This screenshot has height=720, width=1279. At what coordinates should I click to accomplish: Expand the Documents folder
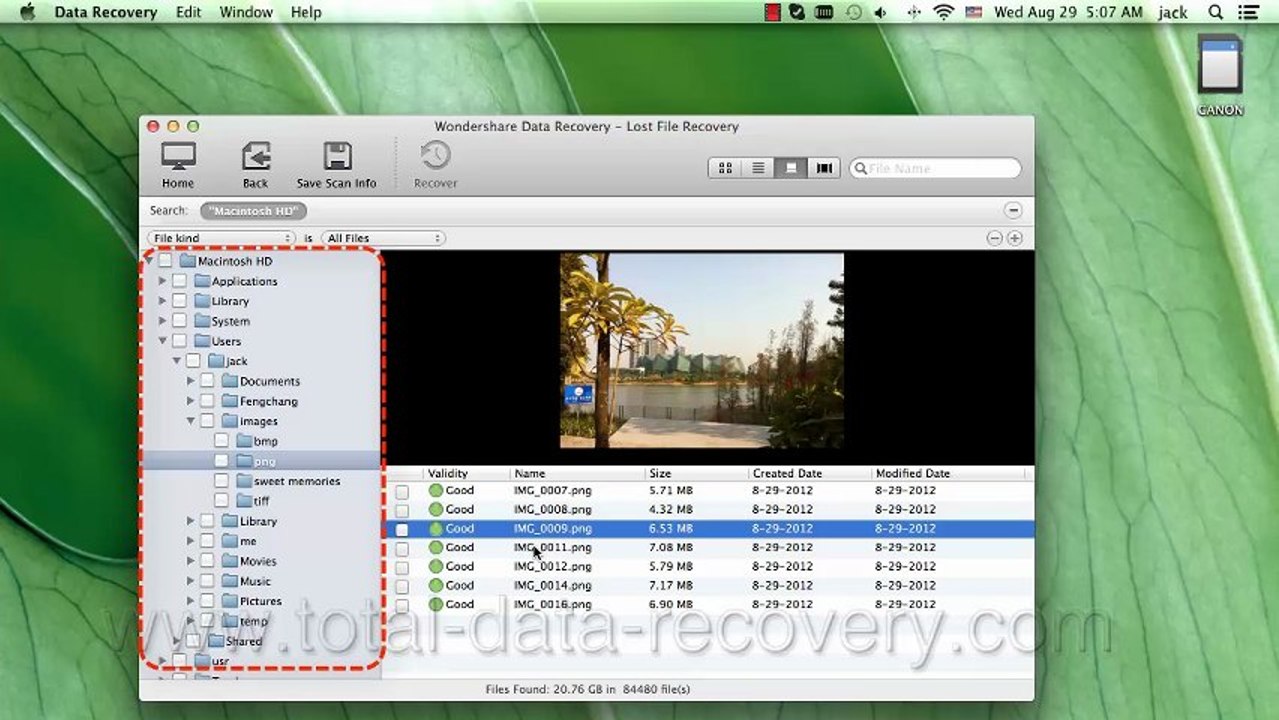[190, 381]
